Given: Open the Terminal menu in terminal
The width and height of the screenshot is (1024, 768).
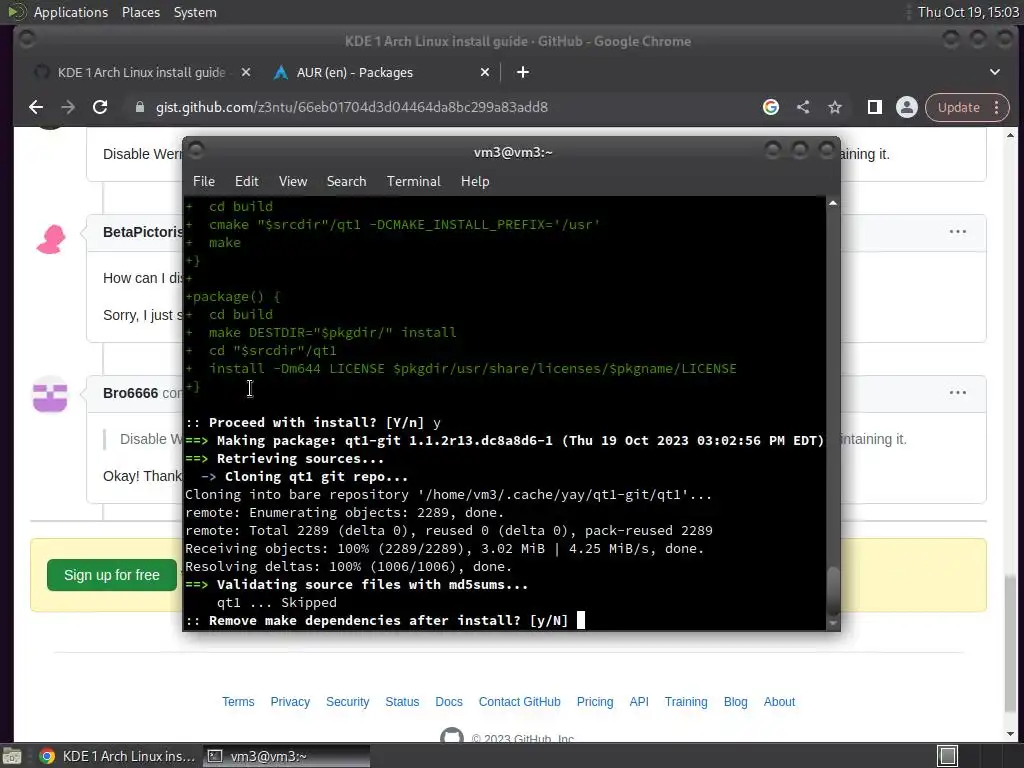Looking at the screenshot, I should [x=413, y=182].
